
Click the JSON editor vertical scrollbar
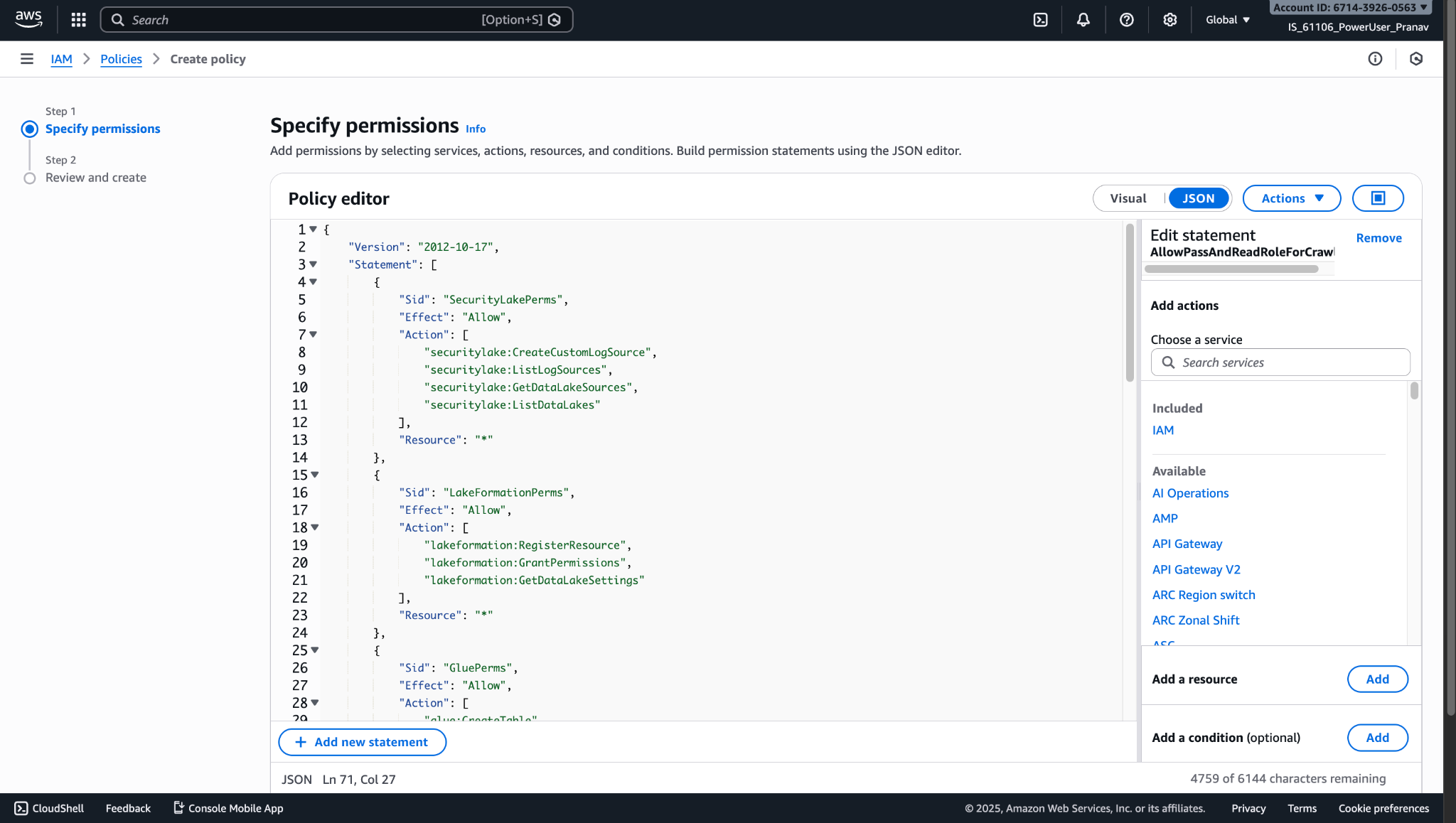(x=1130, y=303)
